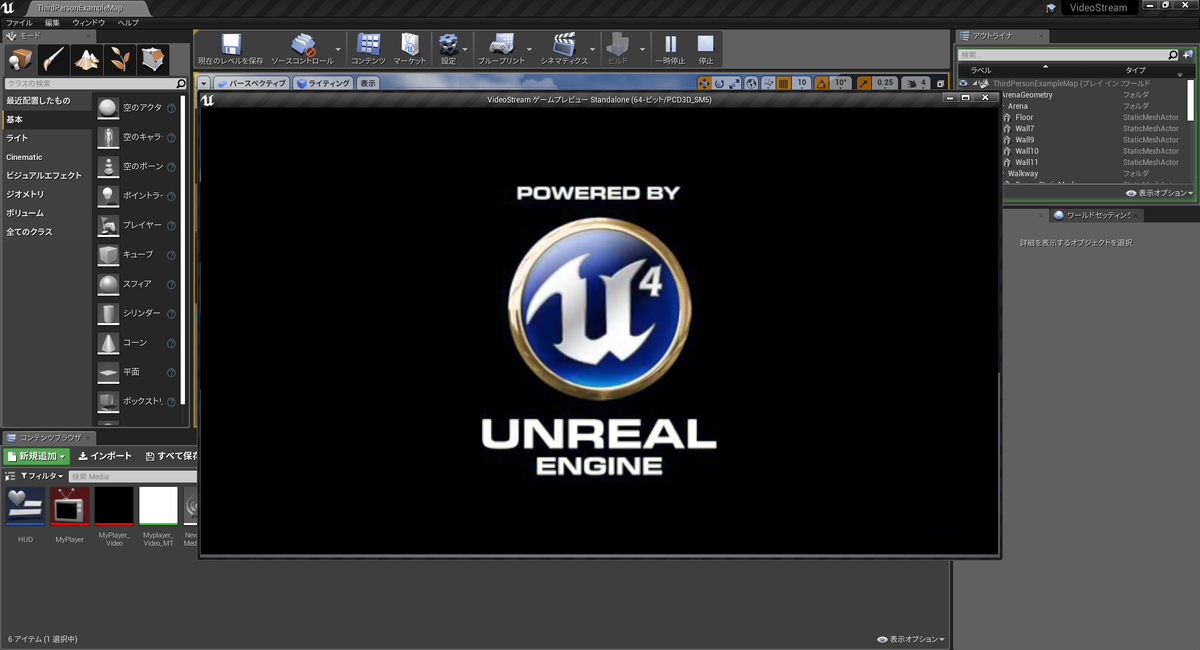Select the Paint mode brush icon
This screenshot has width=1200, height=650.
tap(54, 60)
